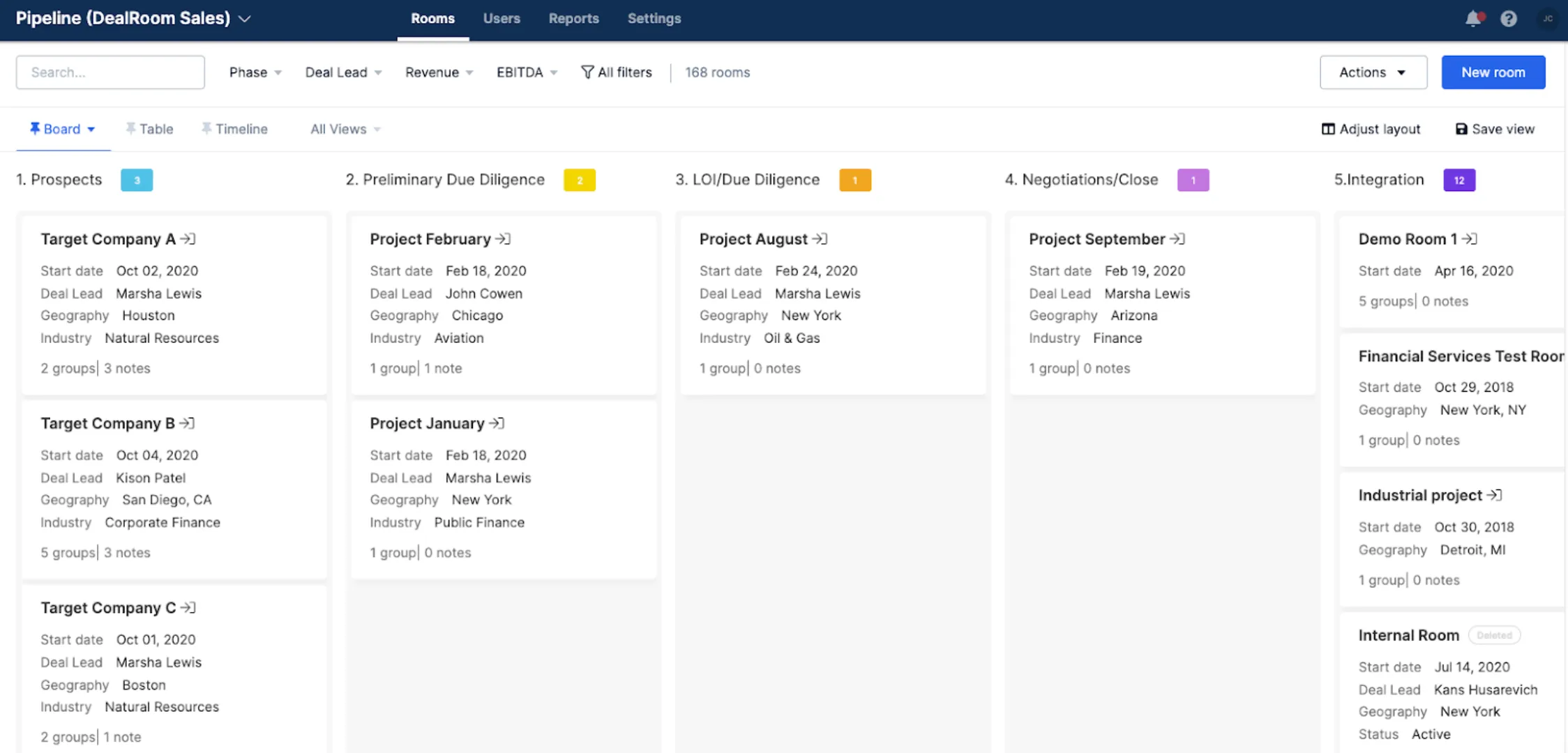The height and width of the screenshot is (753, 1568).
Task: Enter Project August via its arrow icon
Action: (x=820, y=239)
